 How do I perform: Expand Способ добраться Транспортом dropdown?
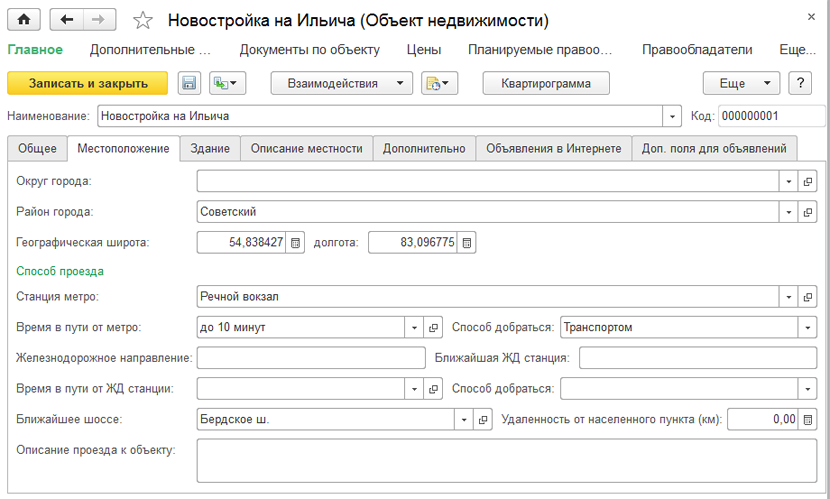click(x=807, y=327)
